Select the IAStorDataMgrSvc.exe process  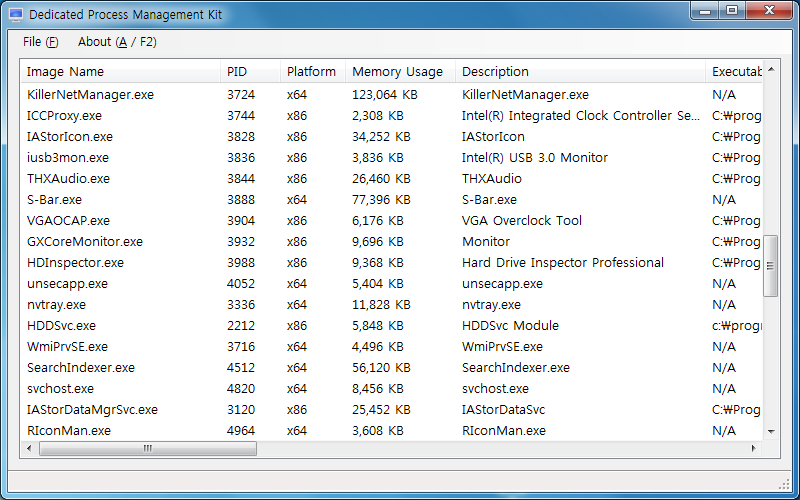coord(92,410)
